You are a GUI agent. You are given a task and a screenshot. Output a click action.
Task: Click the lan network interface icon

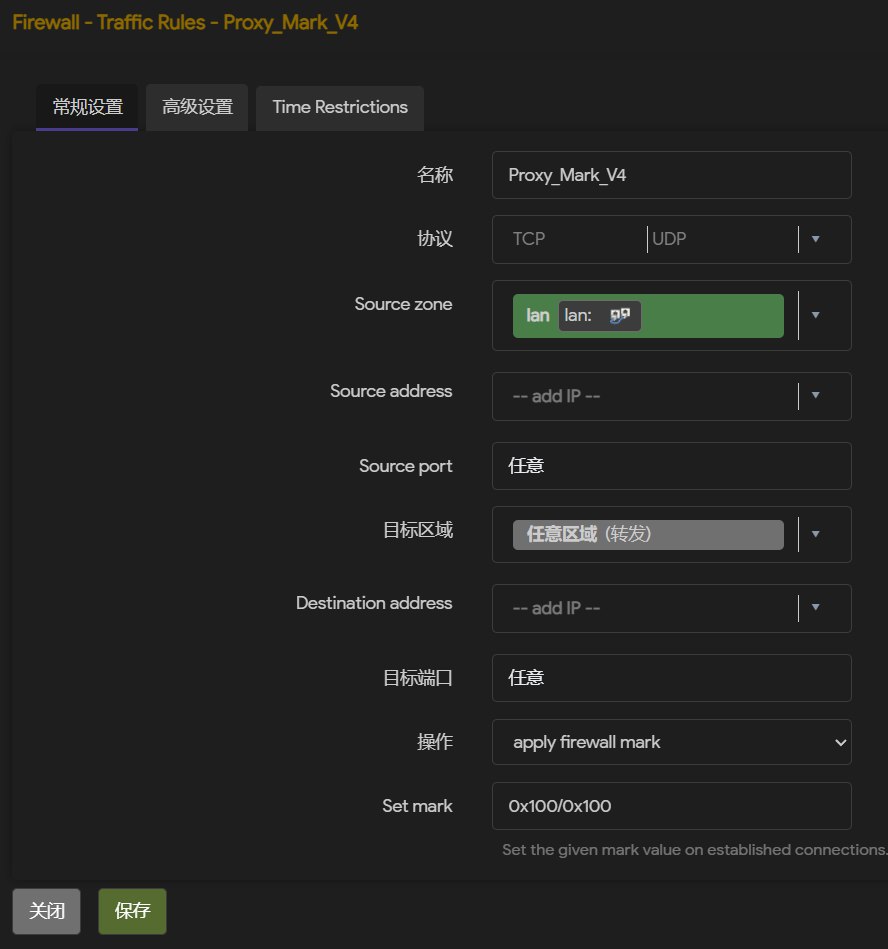(620, 315)
